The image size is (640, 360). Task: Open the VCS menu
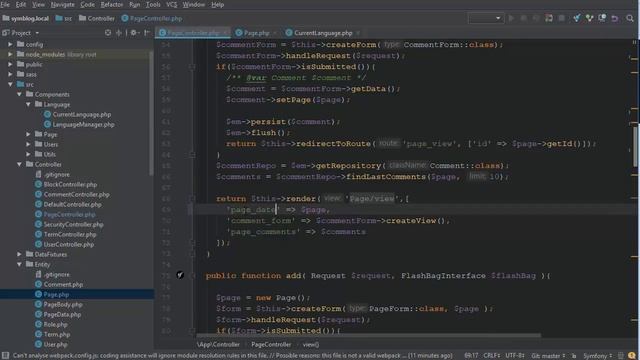click(171, 4)
